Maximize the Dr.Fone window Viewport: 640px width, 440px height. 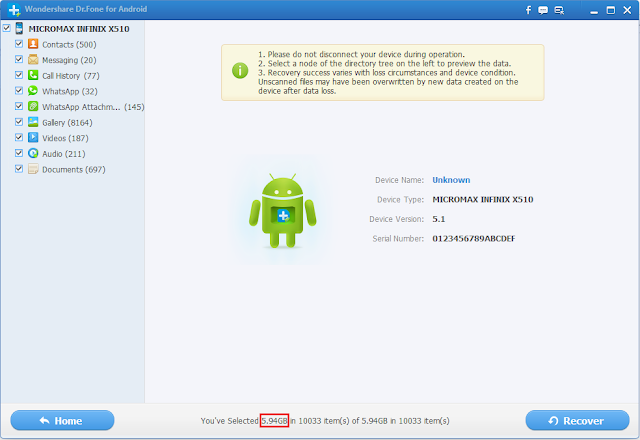pos(611,10)
